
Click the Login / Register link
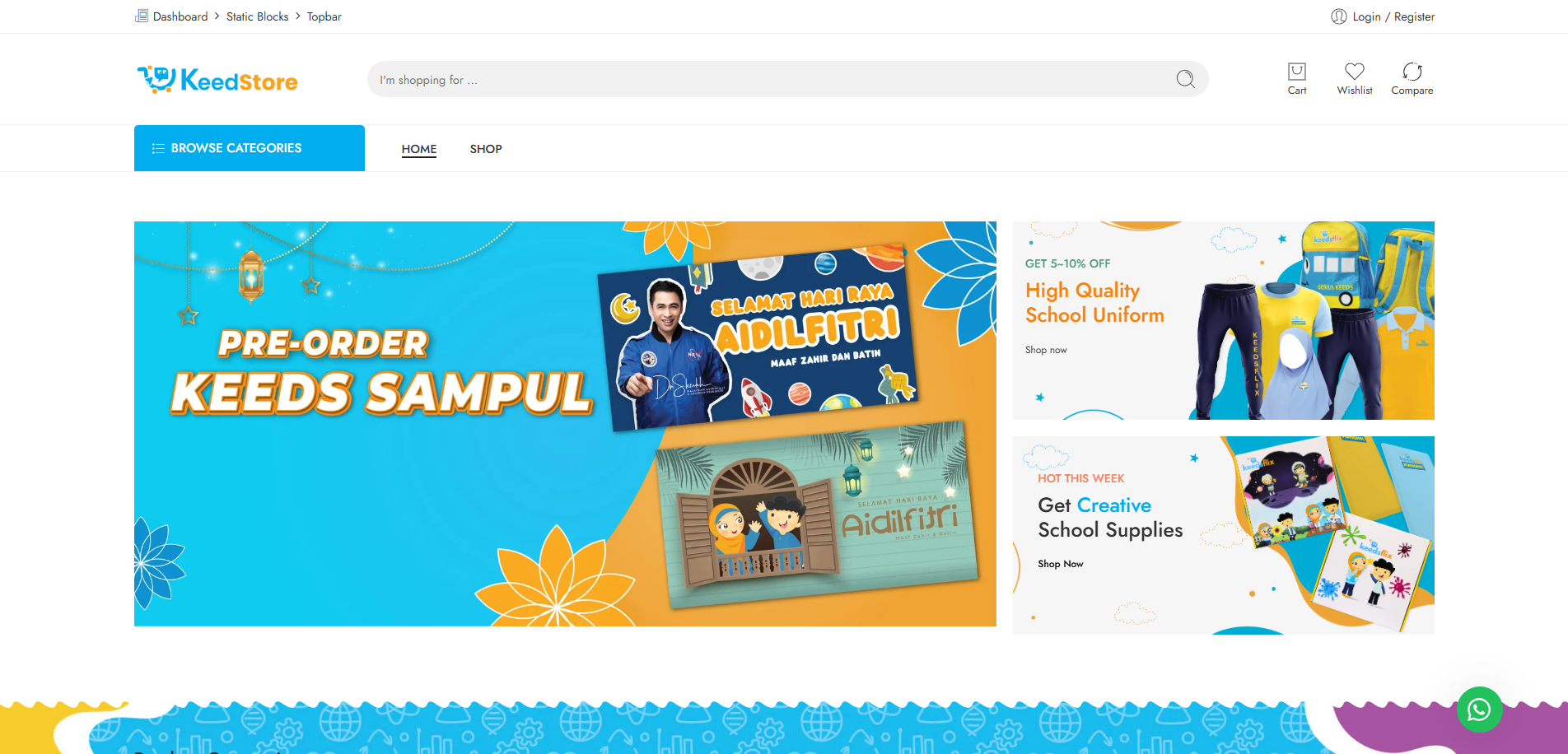click(x=1393, y=16)
